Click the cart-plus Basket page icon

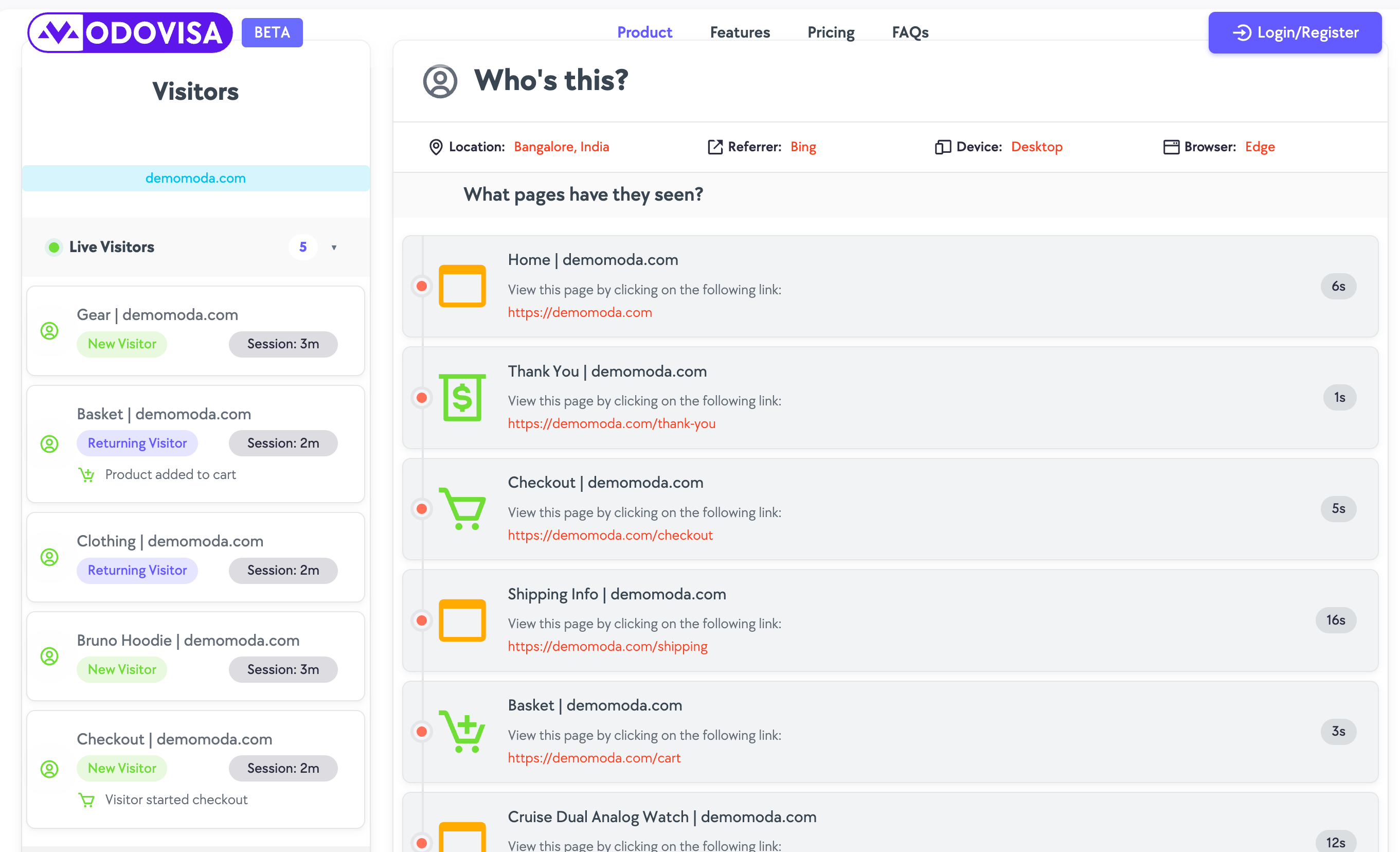pos(462,731)
